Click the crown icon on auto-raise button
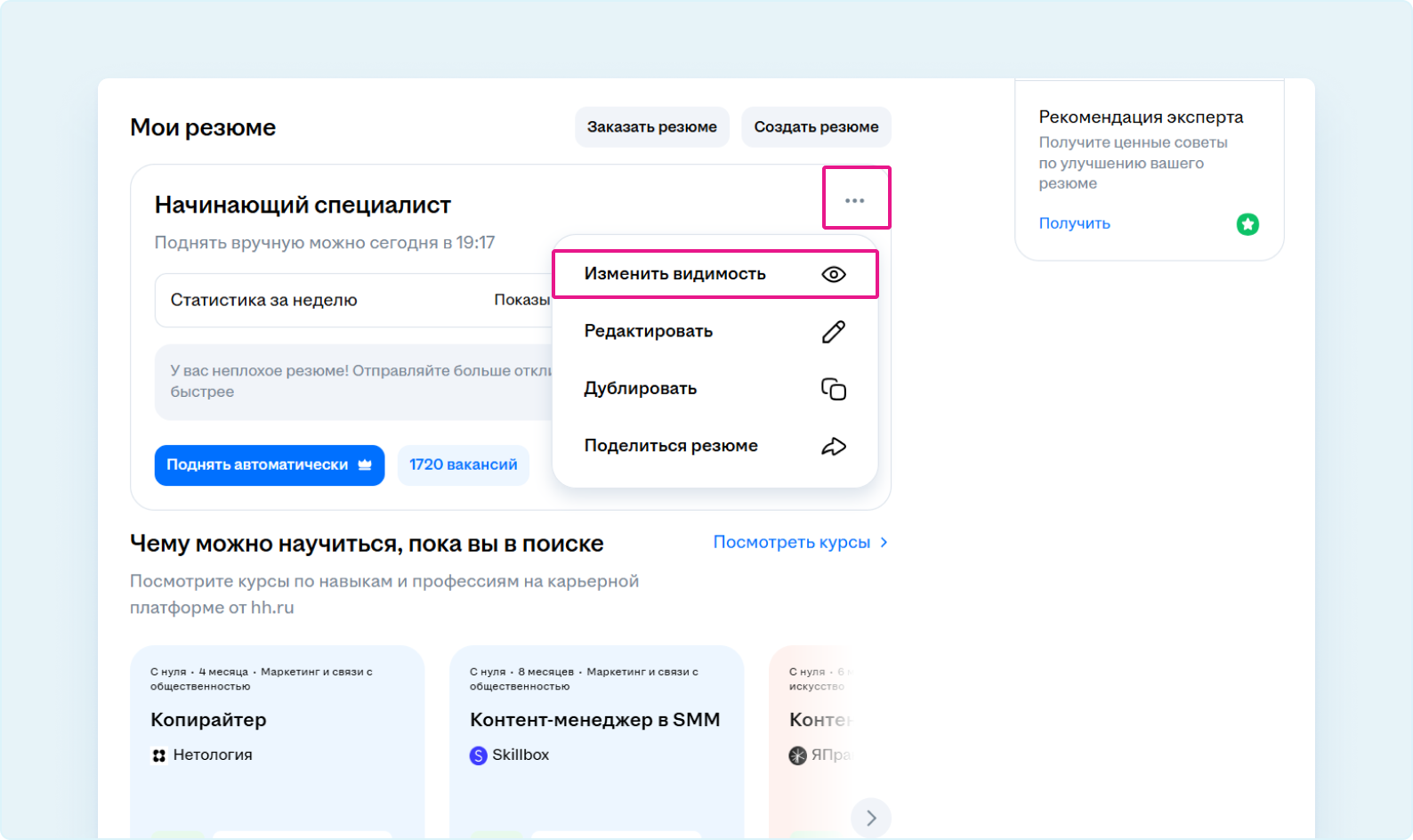This screenshot has height=840, width=1413. (365, 464)
